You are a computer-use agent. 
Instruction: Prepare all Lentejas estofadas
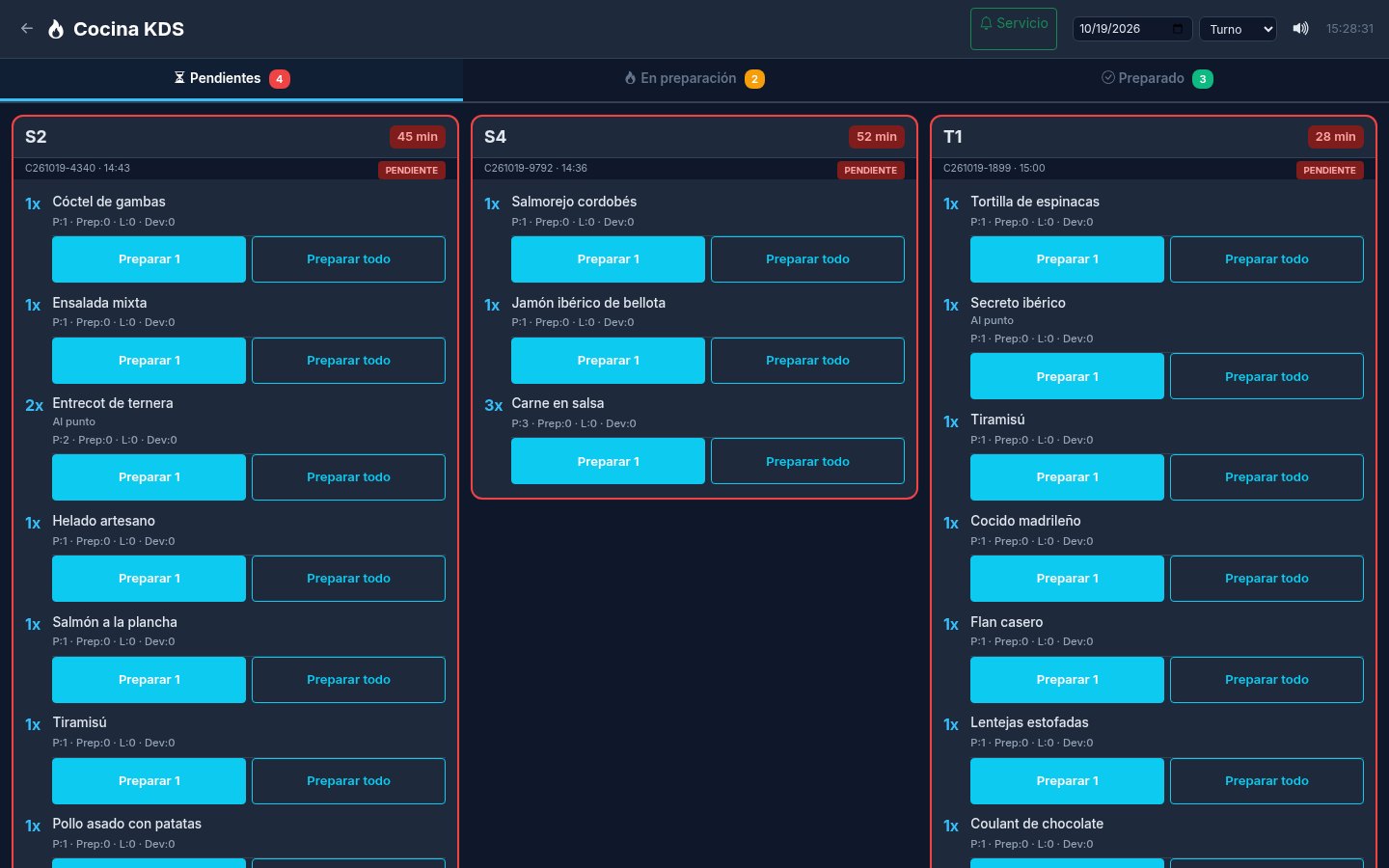(x=1266, y=781)
